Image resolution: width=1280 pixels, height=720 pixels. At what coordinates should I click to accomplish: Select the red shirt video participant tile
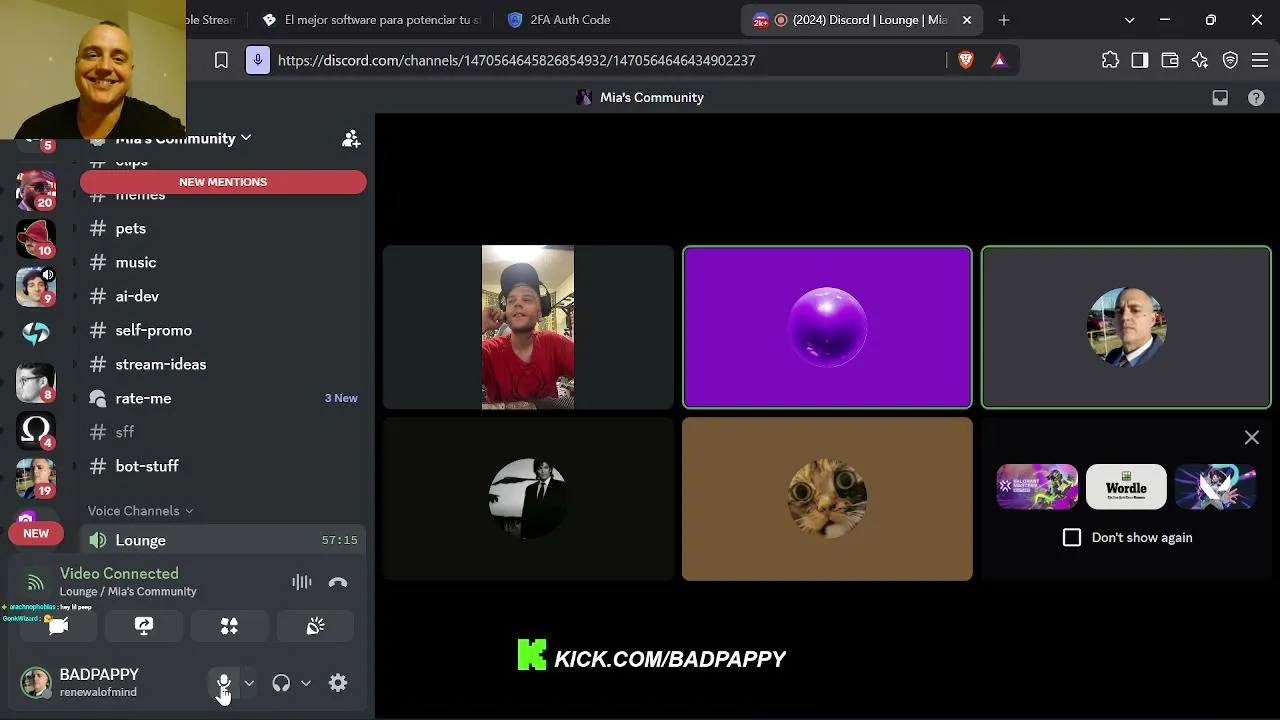tap(528, 327)
